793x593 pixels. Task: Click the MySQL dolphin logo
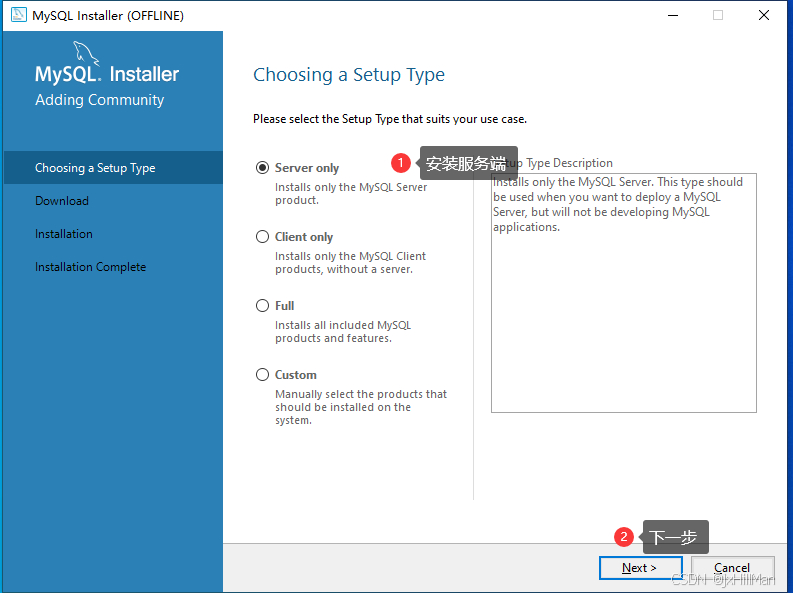point(86,53)
